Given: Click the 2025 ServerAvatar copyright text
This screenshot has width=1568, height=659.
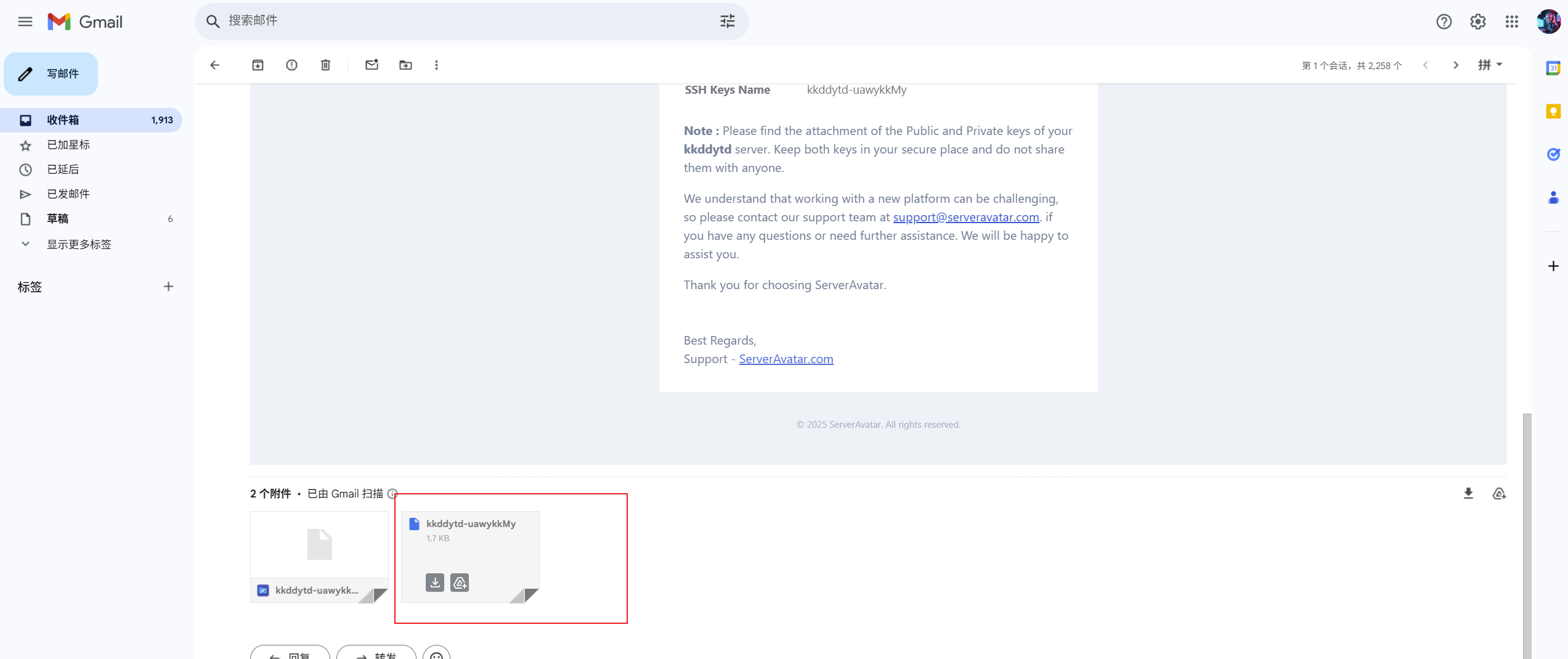Looking at the screenshot, I should [879, 425].
